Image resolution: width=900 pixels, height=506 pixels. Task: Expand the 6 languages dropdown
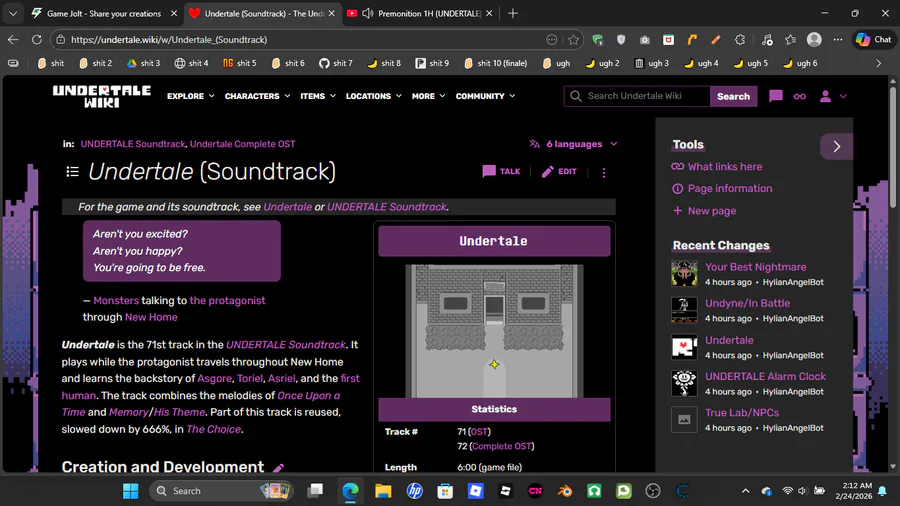[573, 144]
